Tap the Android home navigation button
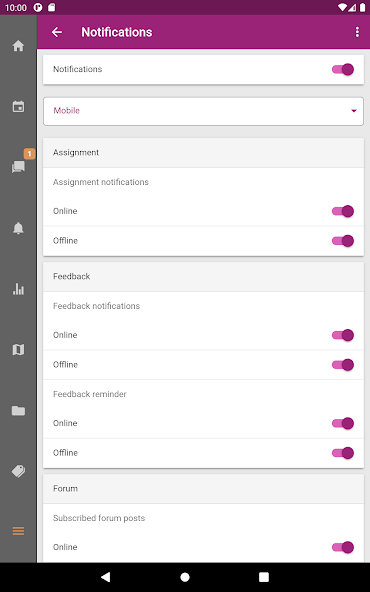Viewport: 370px width, 592px height. tap(185, 577)
